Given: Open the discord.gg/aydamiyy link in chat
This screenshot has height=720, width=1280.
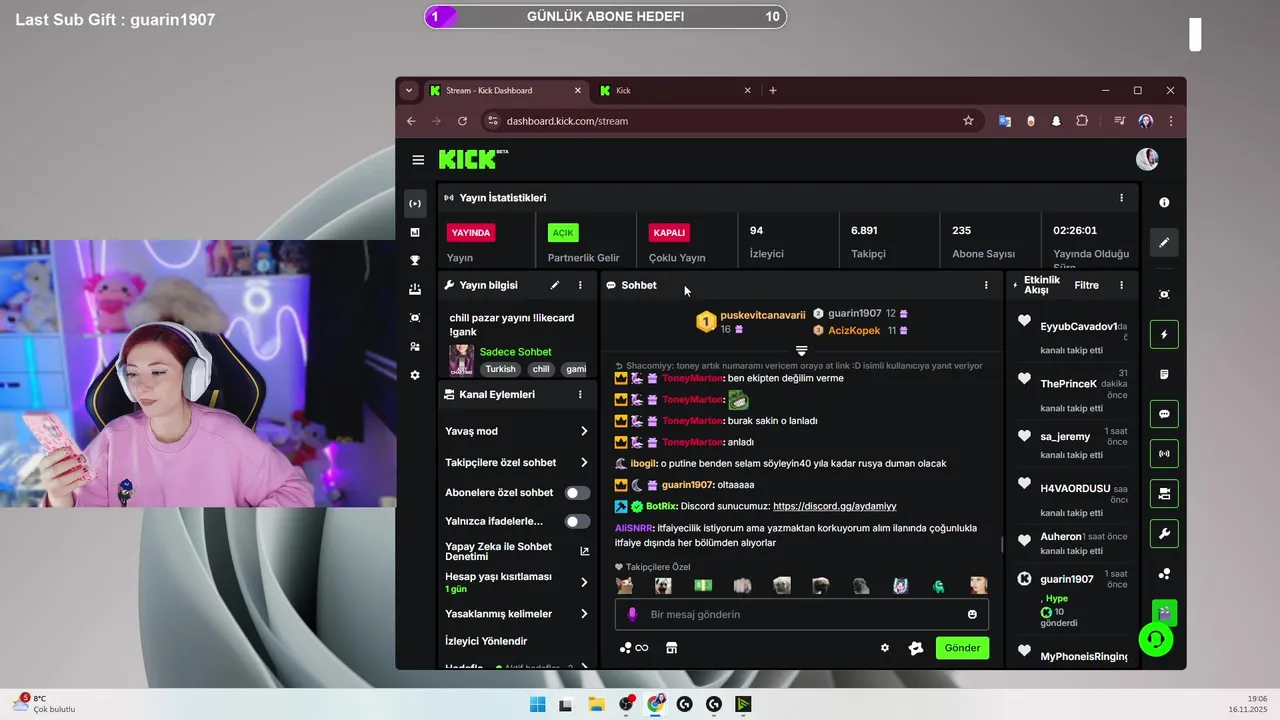Looking at the screenshot, I should 834,506.
